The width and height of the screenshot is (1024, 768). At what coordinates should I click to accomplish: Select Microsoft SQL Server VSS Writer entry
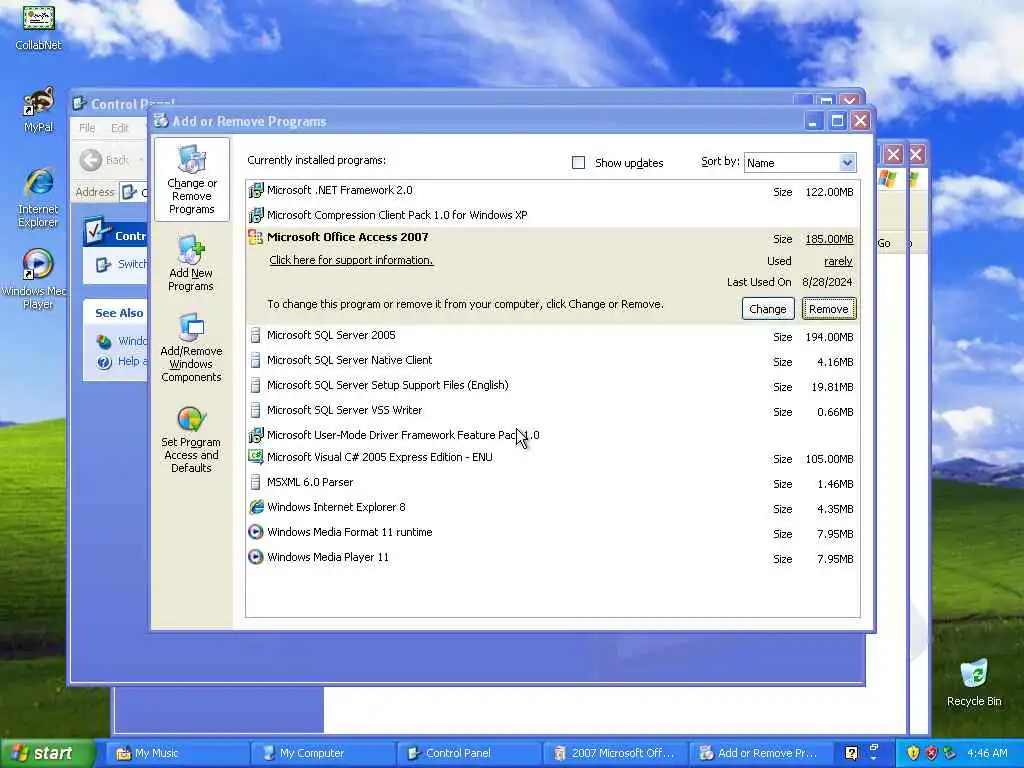coord(552,410)
